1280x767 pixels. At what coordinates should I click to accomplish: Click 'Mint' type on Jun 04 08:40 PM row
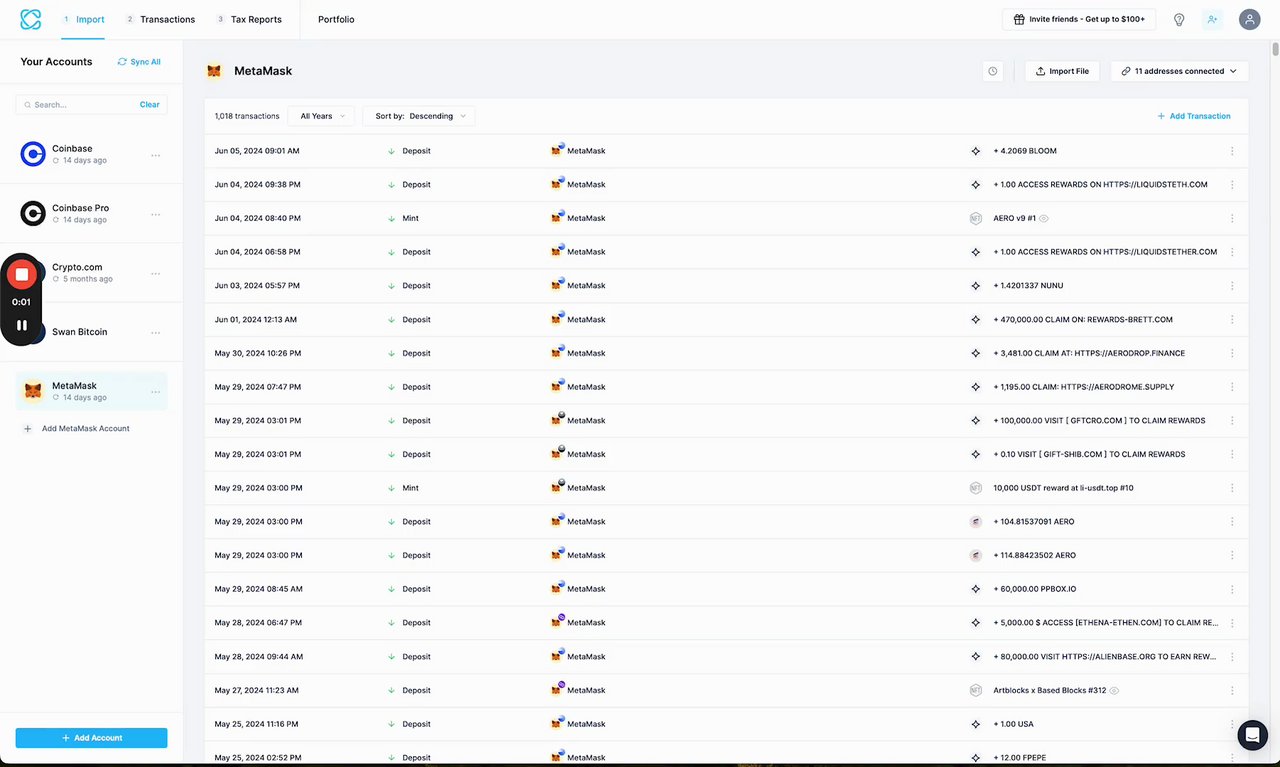[x=410, y=218]
